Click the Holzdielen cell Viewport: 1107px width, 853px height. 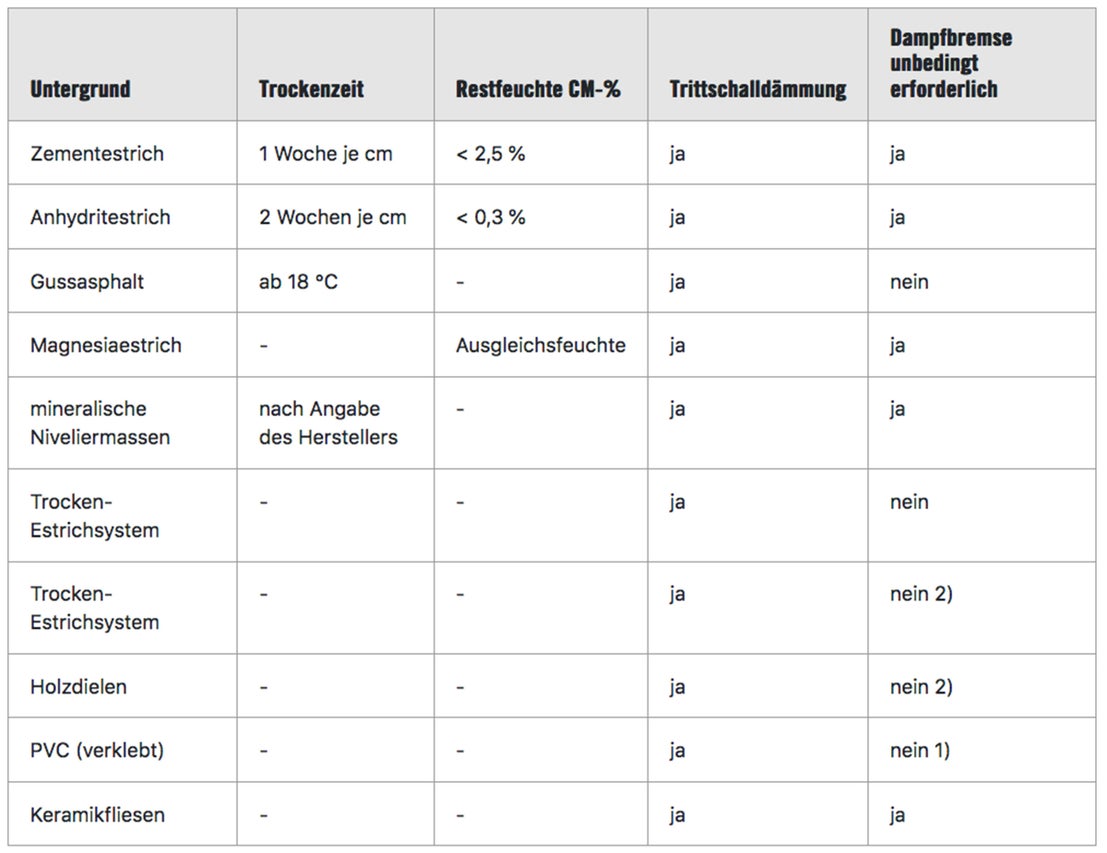tap(78, 686)
